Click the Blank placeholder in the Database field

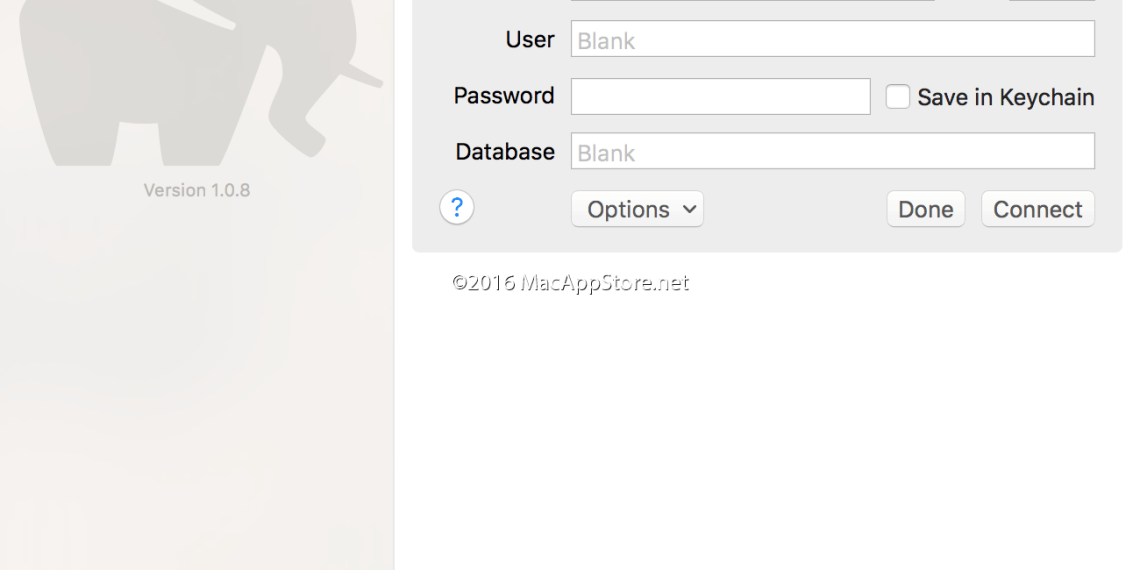coord(606,153)
